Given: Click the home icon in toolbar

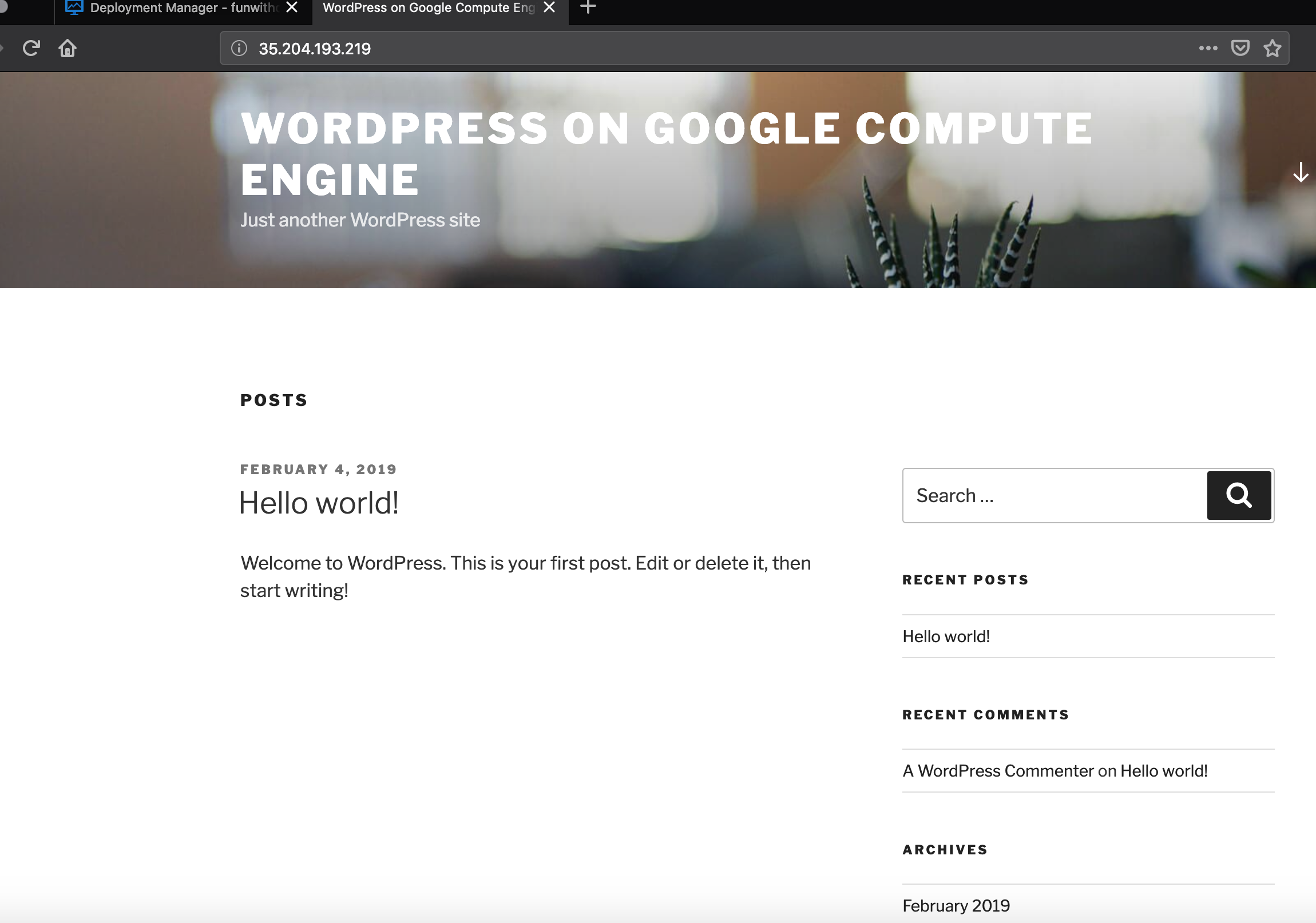Looking at the screenshot, I should click(x=68, y=48).
